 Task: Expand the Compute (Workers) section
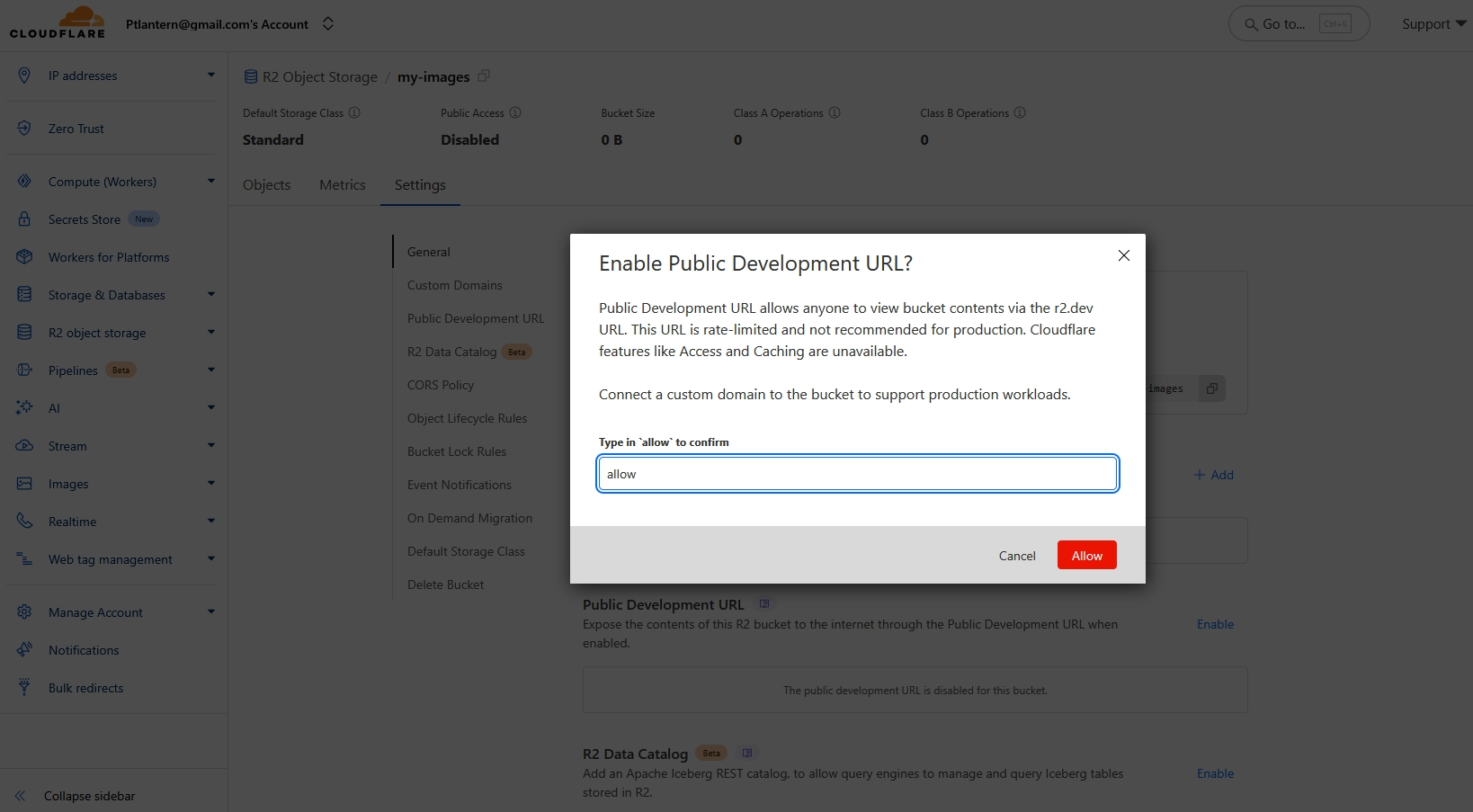point(211,182)
